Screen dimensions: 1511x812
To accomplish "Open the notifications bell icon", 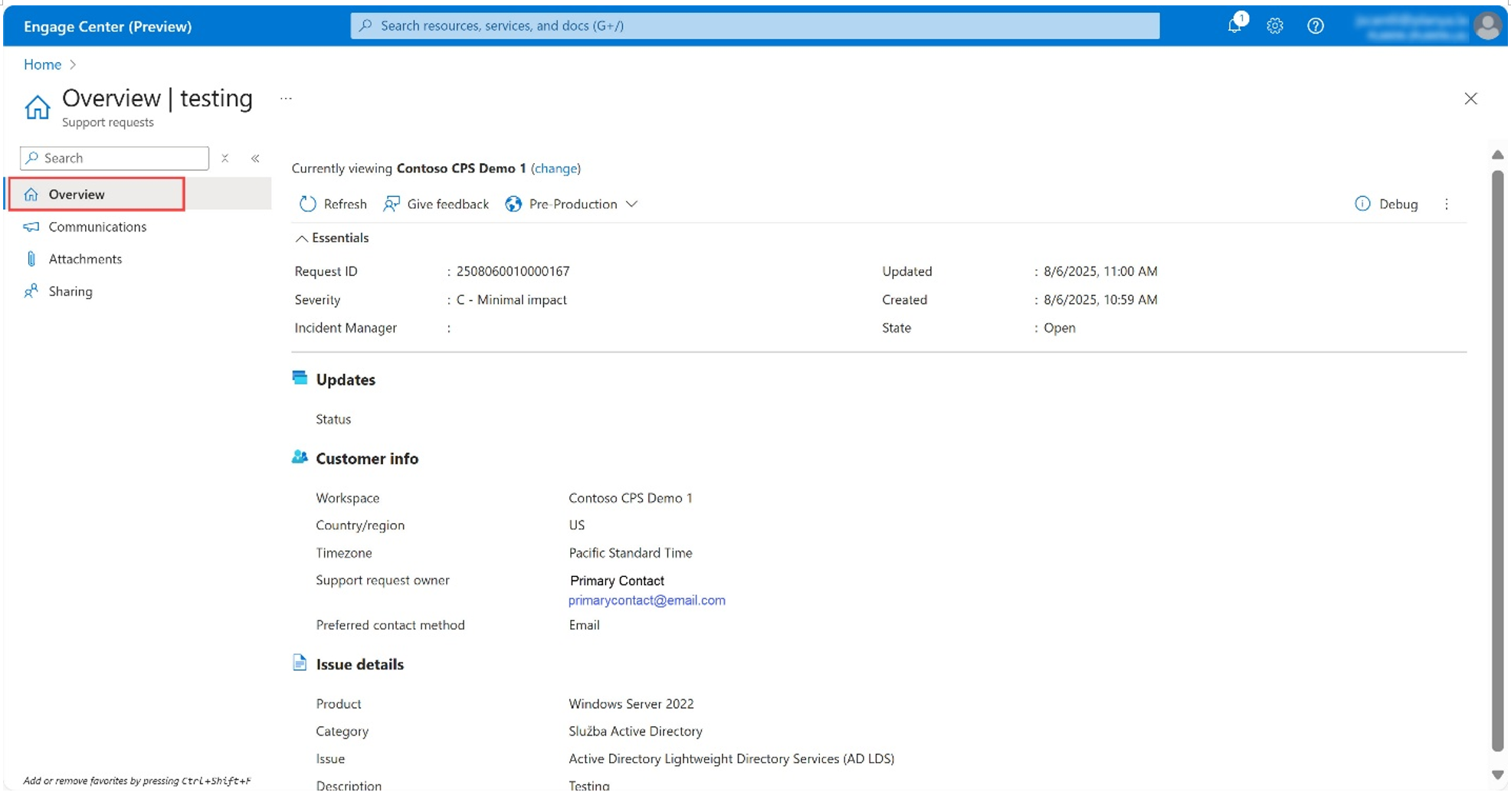I will click(x=1234, y=25).
